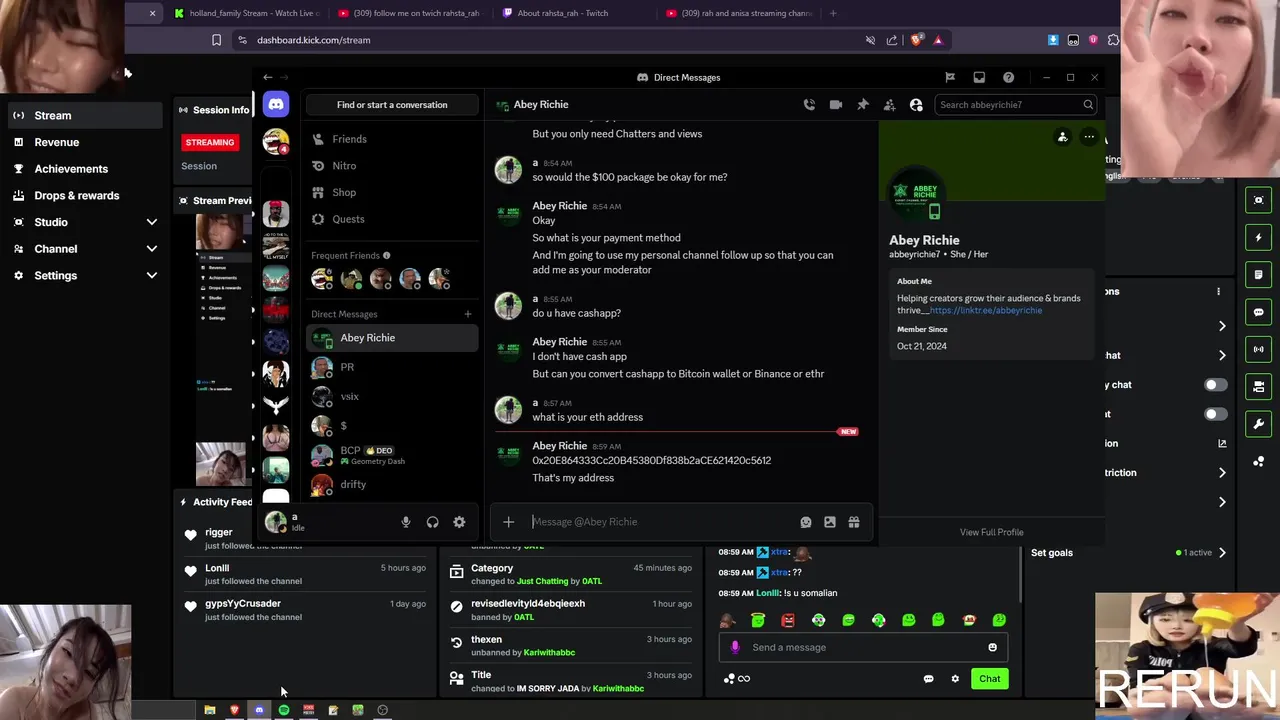The width and height of the screenshot is (1280, 720).
Task: Open Kick chat settings gear
Action: tap(955, 679)
